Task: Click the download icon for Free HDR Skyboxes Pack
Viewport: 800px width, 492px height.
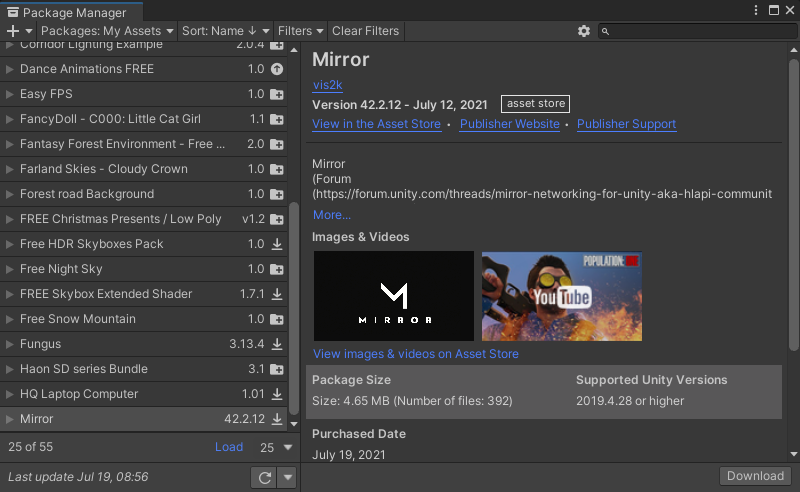Action: (277, 244)
